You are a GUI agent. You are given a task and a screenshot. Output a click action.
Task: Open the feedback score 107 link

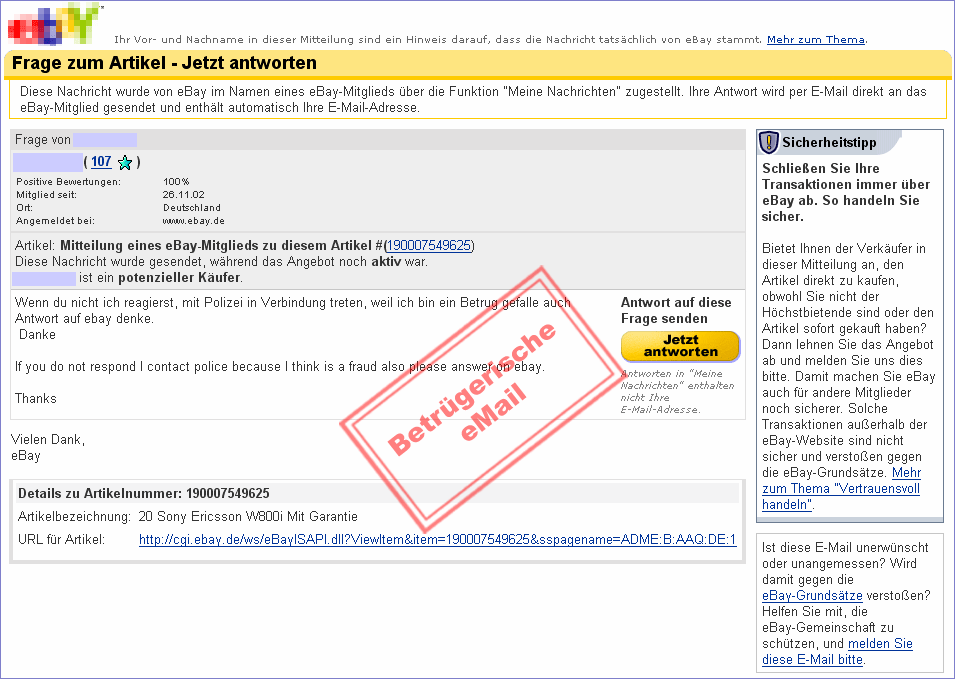(101, 161)
